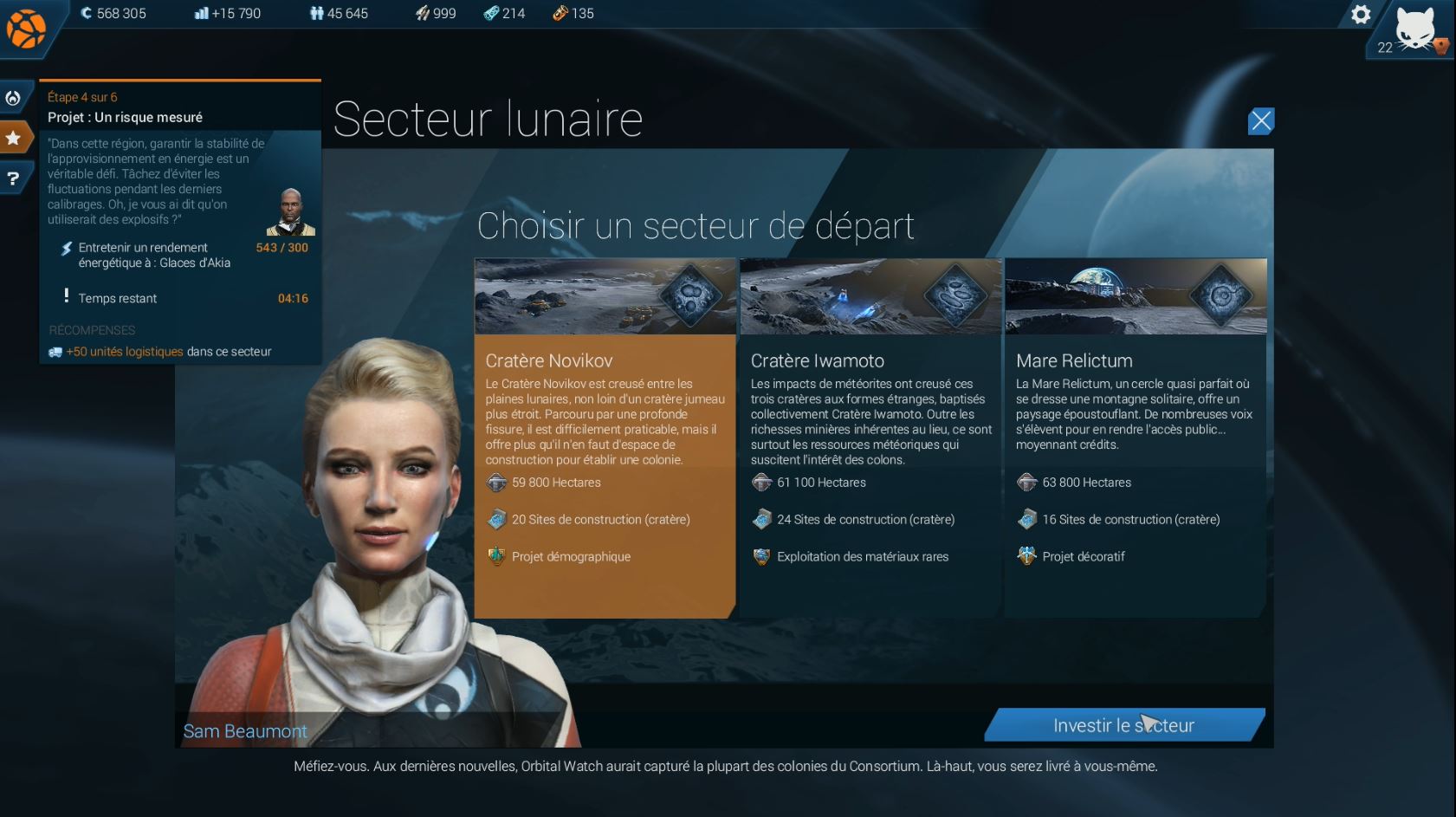
Task: Click the lightning icon beside Entretenir un rendement
Action: (66, 250)
